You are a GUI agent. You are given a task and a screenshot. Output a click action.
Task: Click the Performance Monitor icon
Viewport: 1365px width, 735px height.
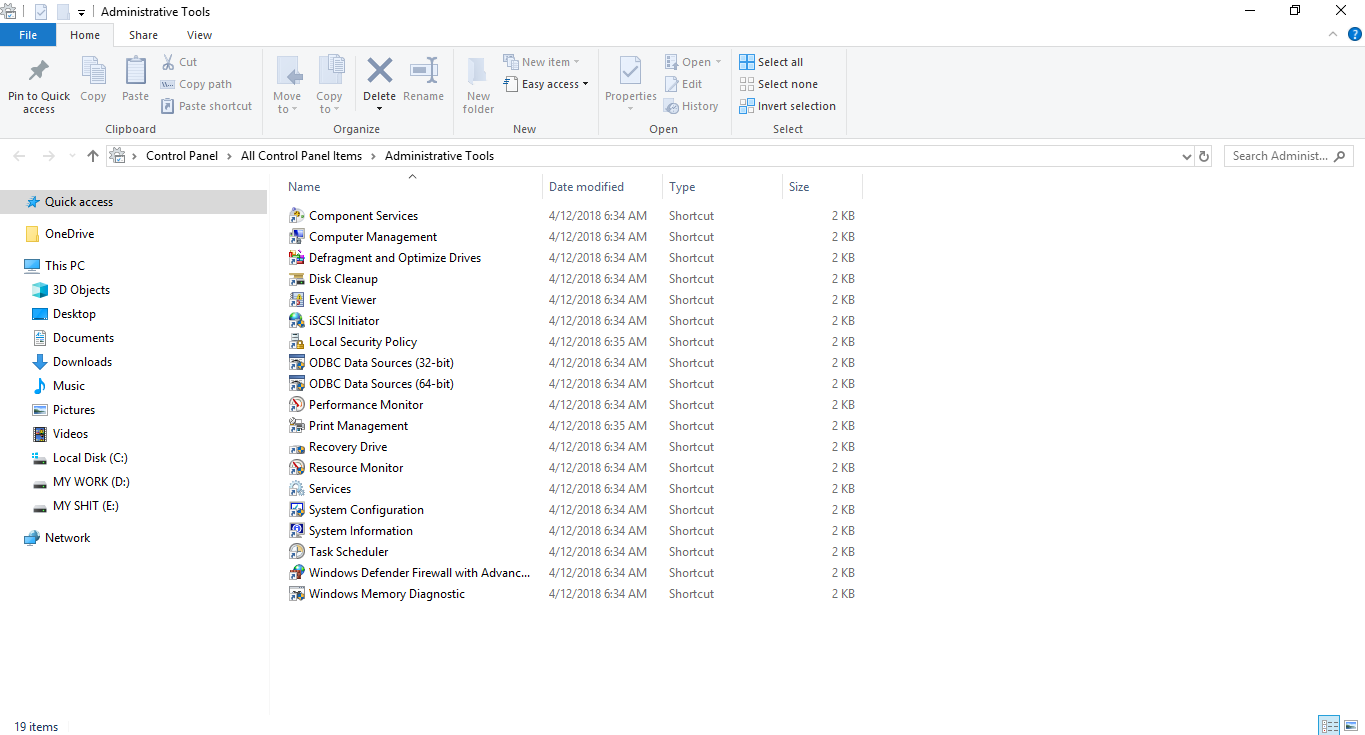pyautogui.click(x=296, y=405)
